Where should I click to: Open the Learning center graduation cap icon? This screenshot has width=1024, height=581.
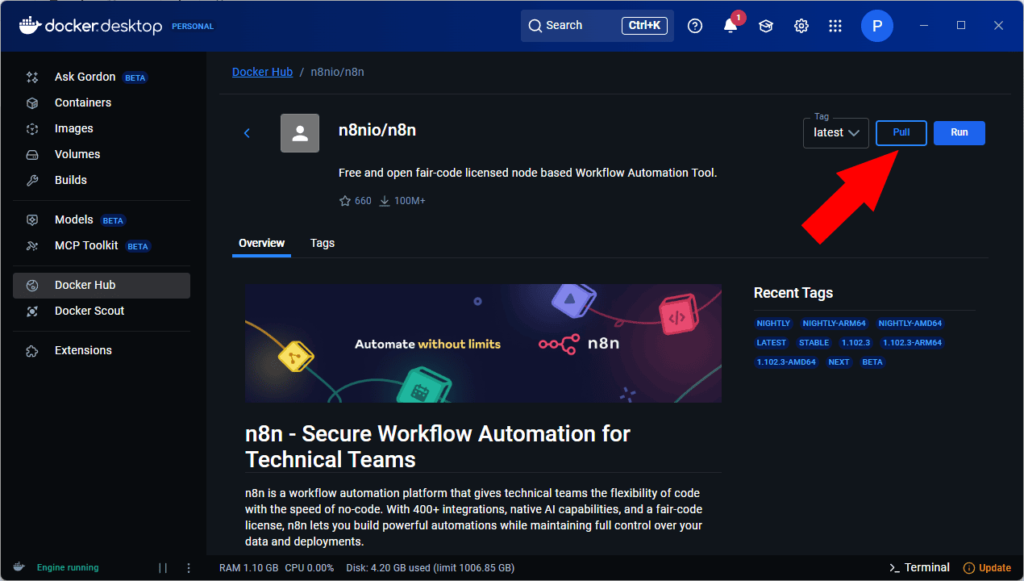point(765,25)
